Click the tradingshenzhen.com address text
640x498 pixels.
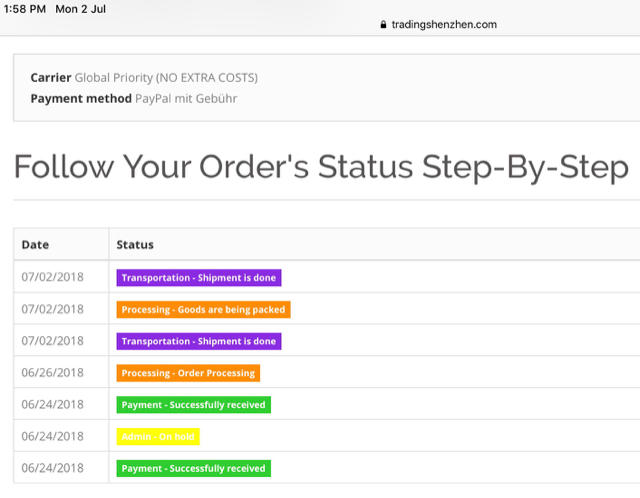point(444,24)
